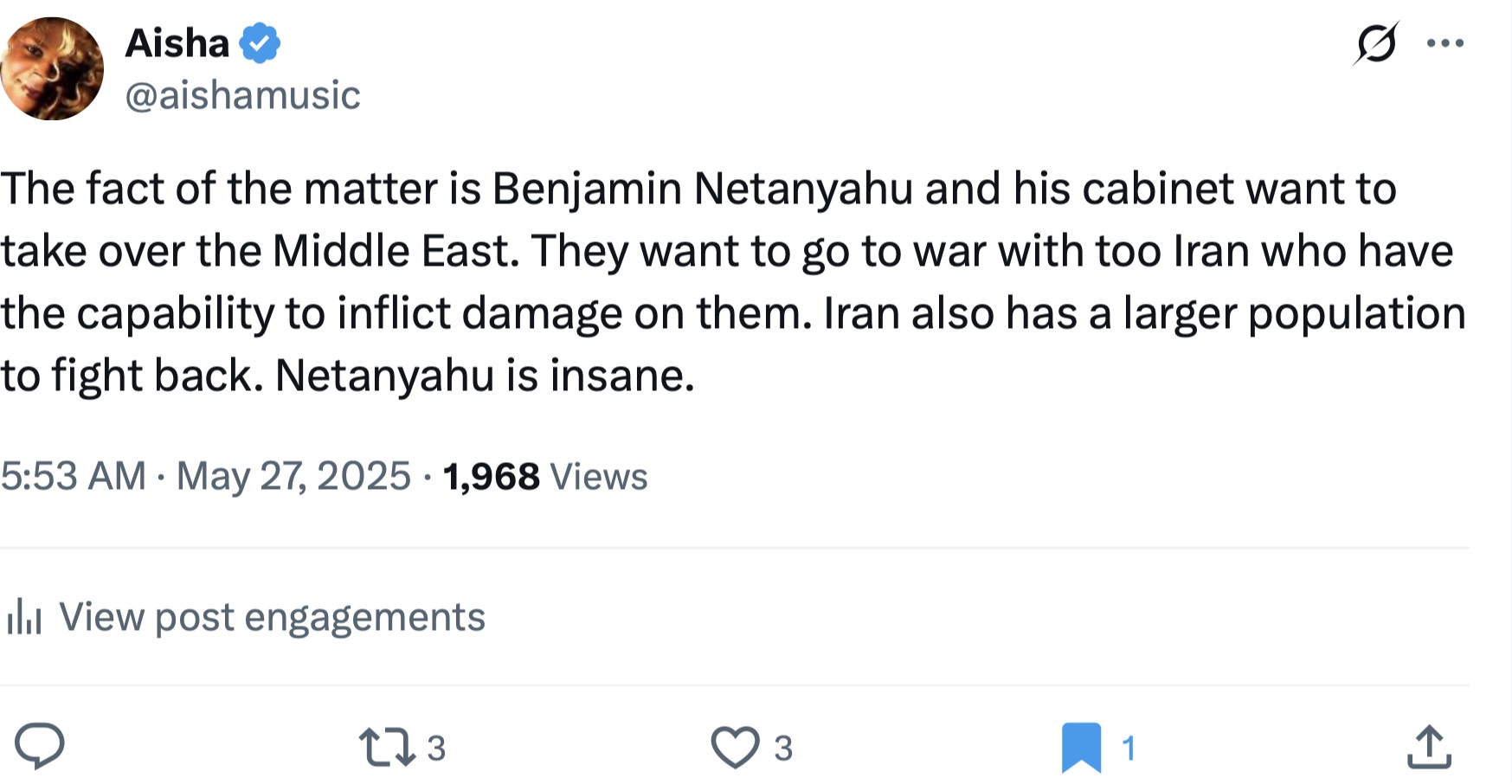Click the final sentence "Netanyahu is insane."
1512x784 pixels.
coord(485,376)
